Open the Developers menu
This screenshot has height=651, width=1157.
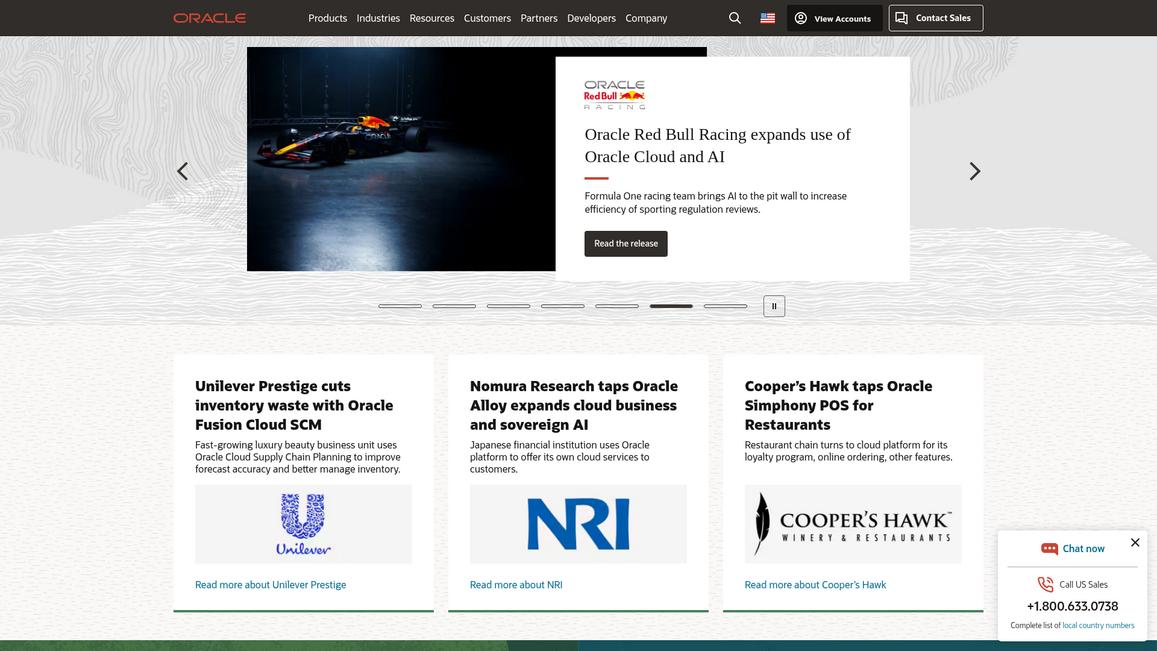point(591,18)
